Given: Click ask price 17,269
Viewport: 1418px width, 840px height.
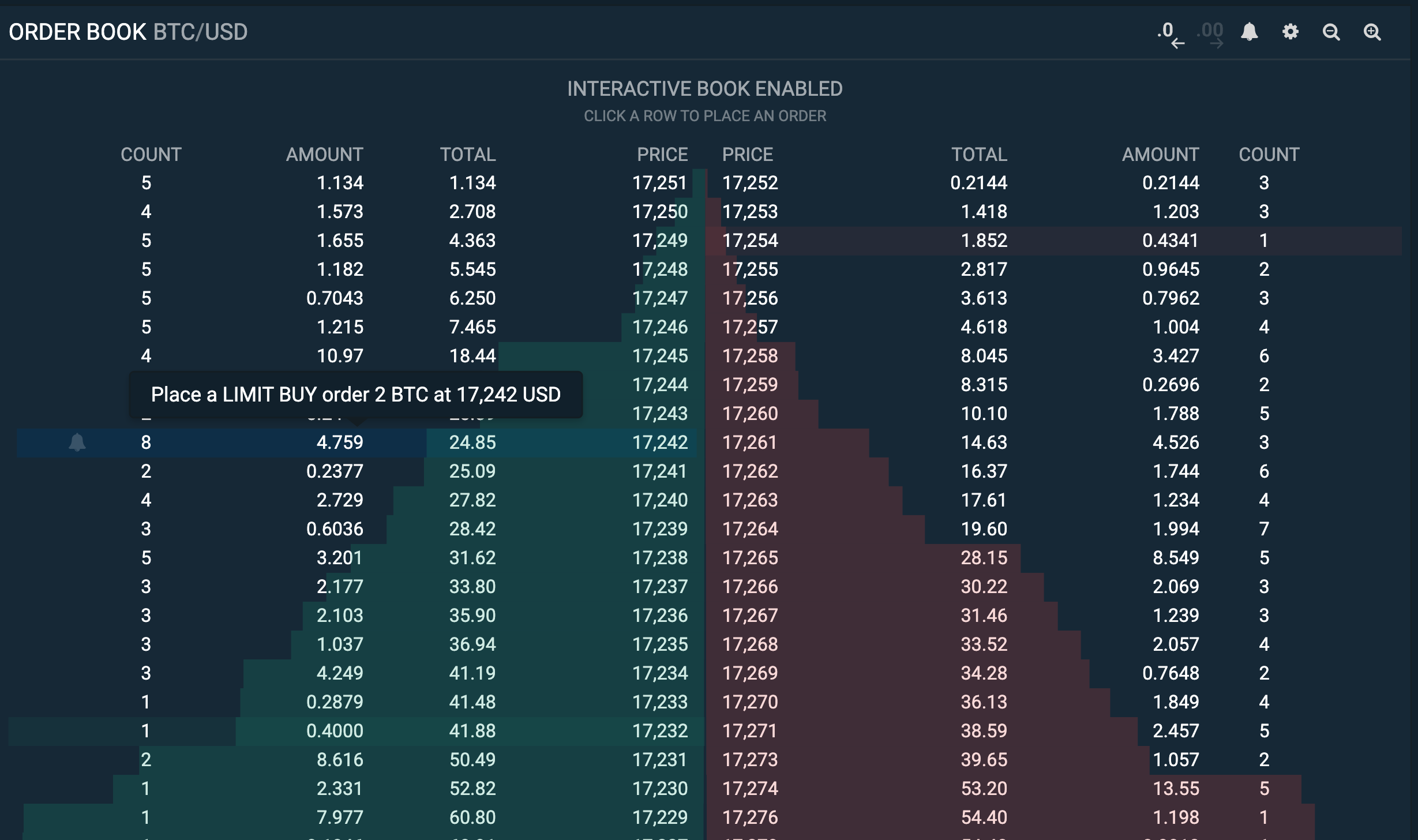Looking at the screenshot, I should pyautogui.click(x=750, y=673).
